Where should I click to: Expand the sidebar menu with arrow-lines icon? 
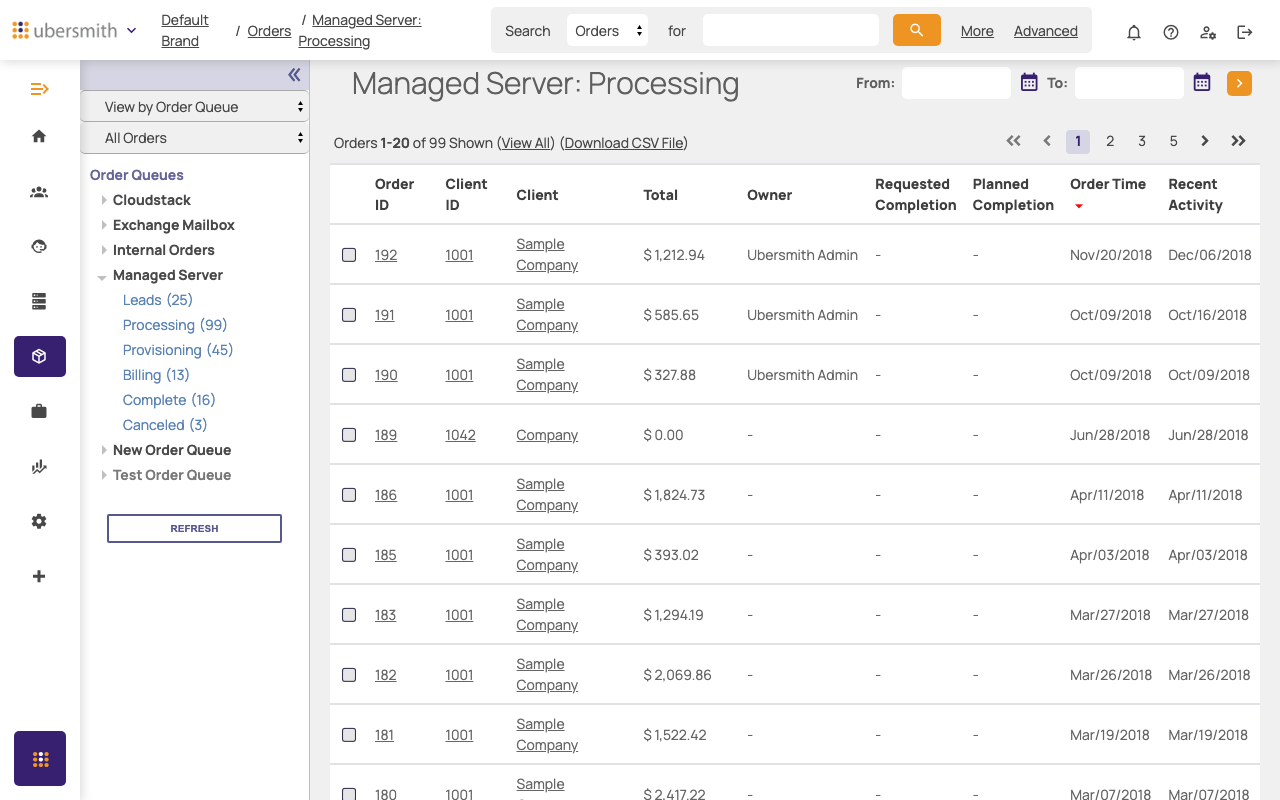click(x=39, y=89)
